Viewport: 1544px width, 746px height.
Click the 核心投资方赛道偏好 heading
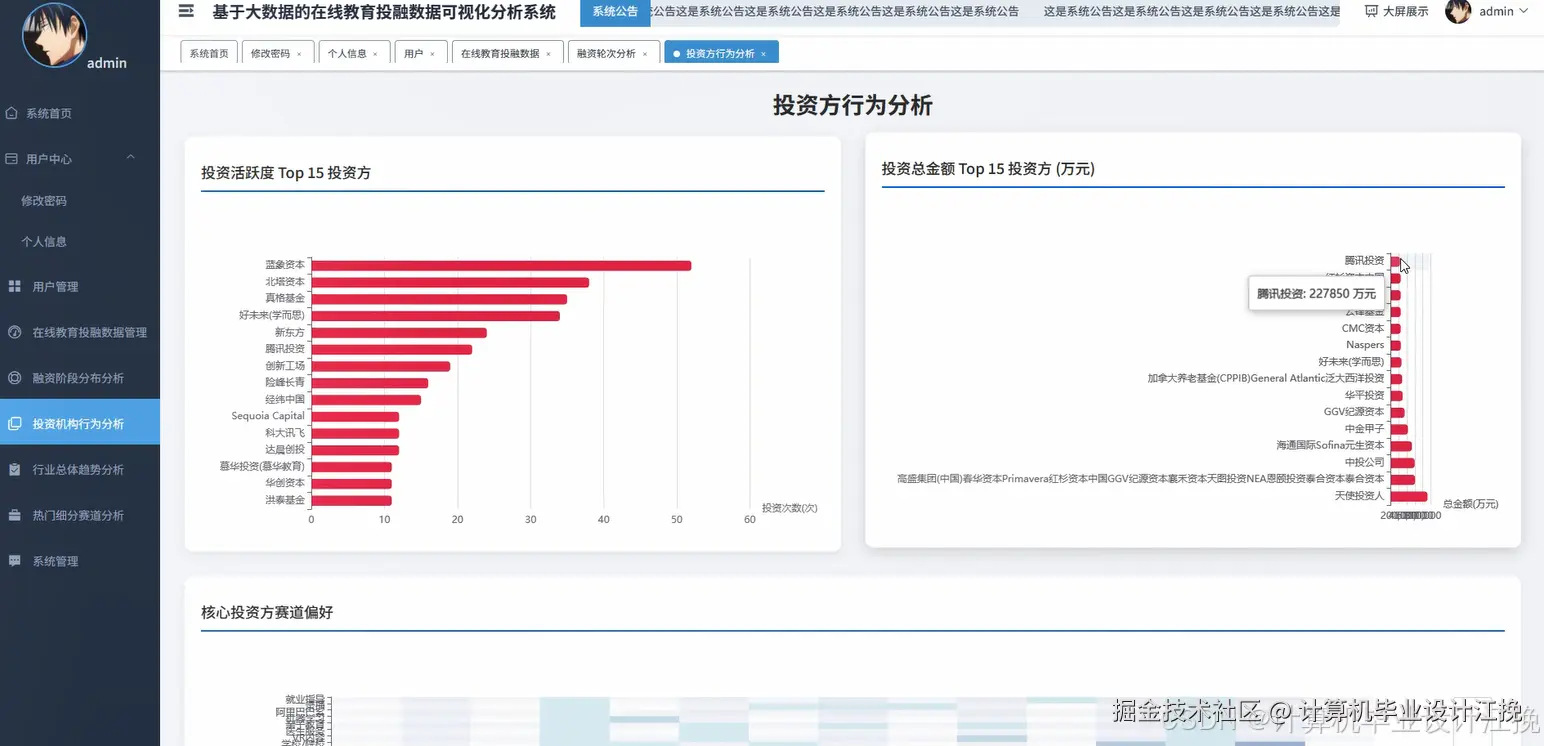click(x=267, y=612)
